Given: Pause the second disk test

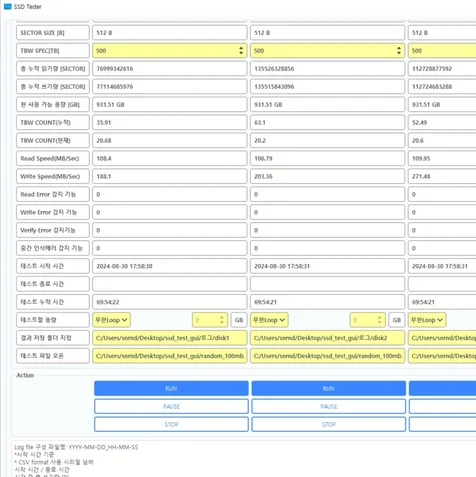Looking at the screenshot, I should pos(329,406).
